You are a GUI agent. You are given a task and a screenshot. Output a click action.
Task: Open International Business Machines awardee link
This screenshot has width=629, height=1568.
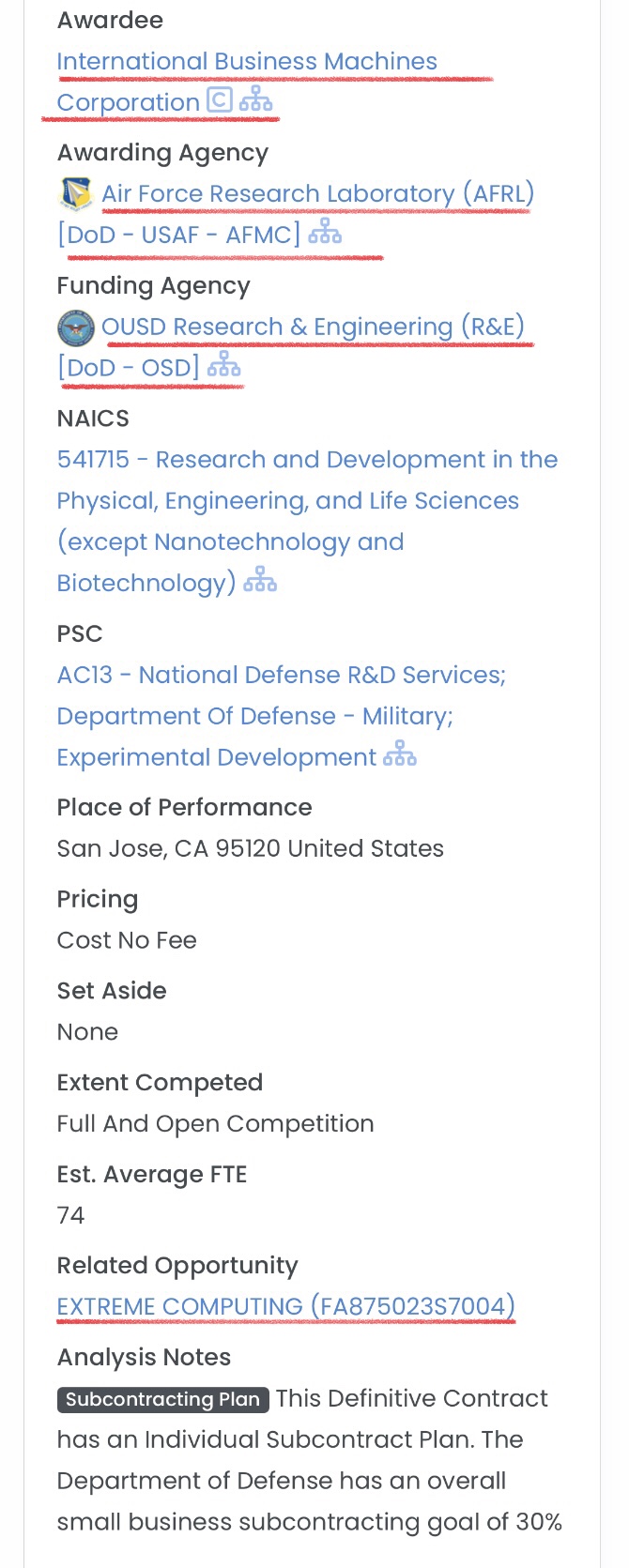point(247,62)
